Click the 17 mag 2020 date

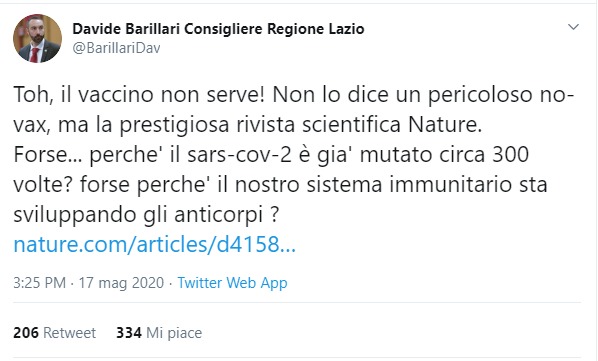coord(121,283)
